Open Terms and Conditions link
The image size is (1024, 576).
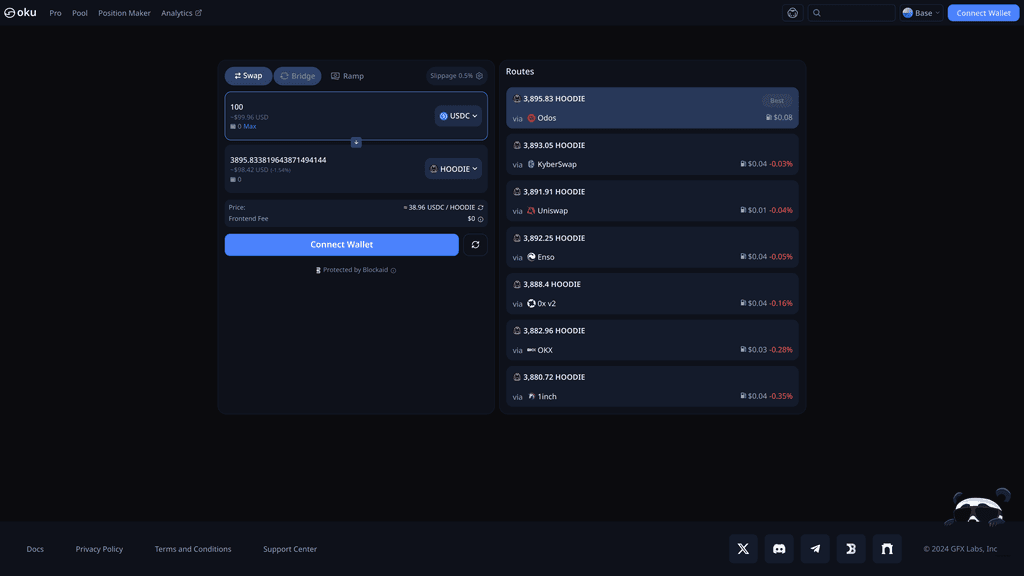(193, 549)
